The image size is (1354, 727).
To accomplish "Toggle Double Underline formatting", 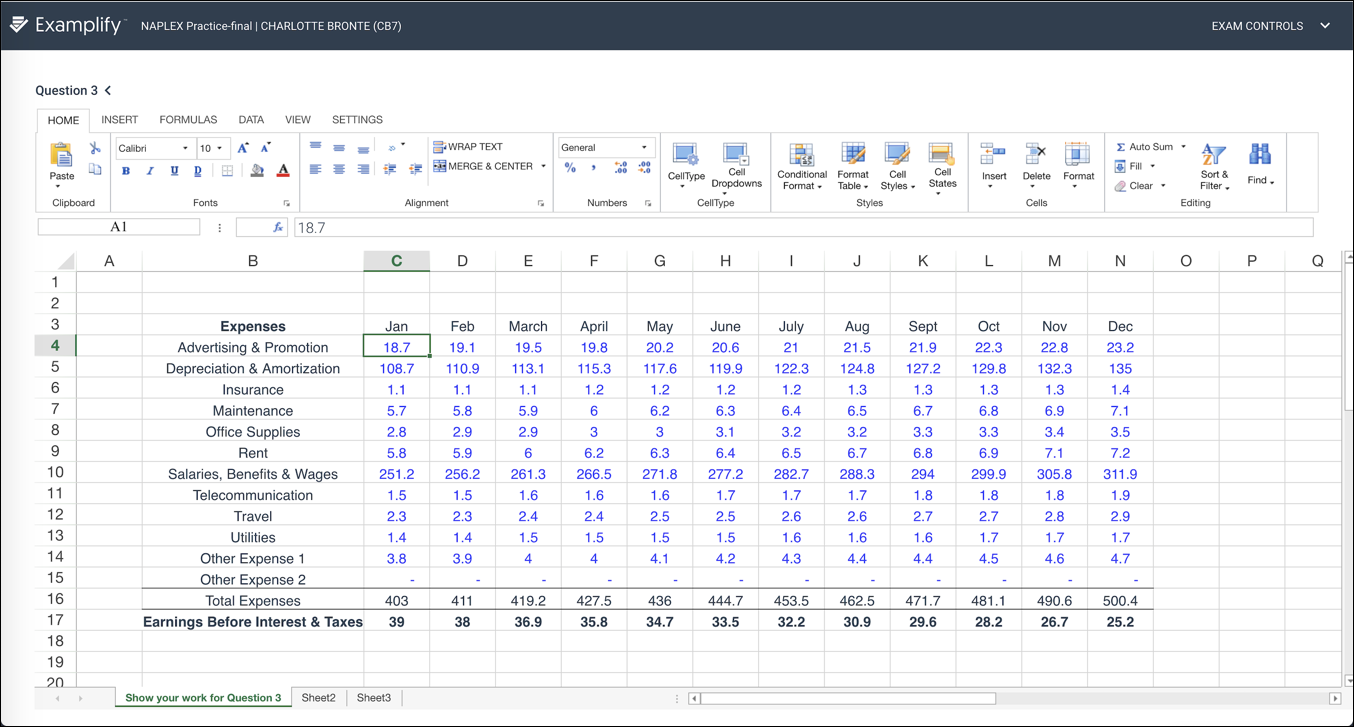I will [x=198, y=171].
